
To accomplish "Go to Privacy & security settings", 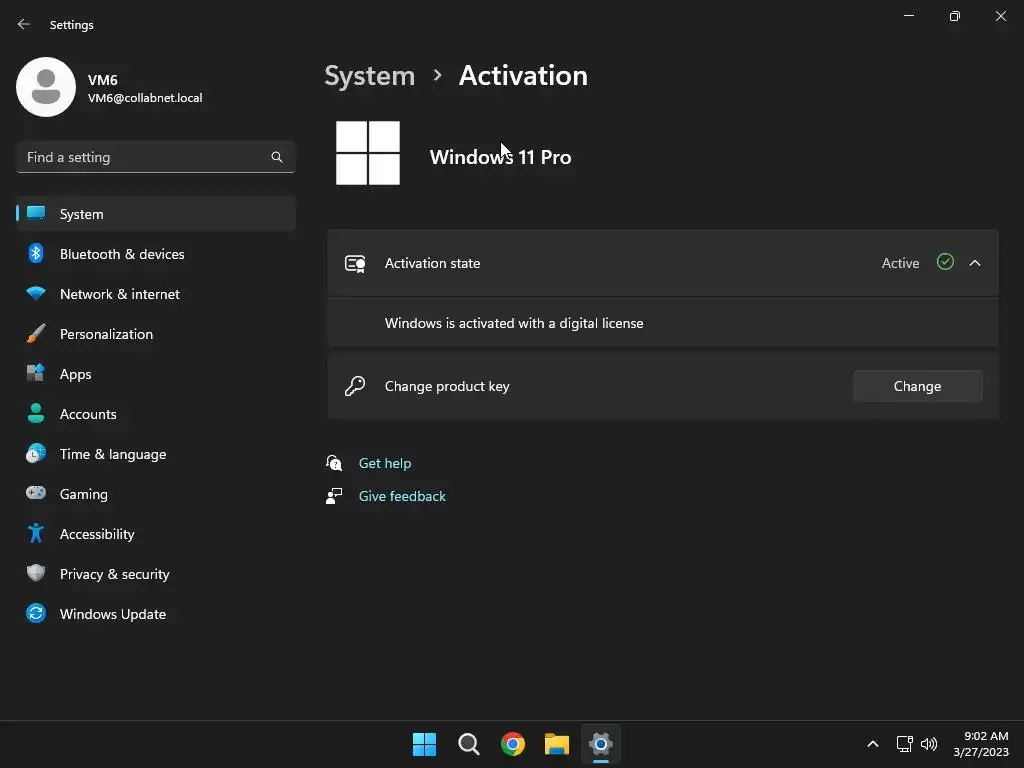I will pyautogui.click(x=155, y=574).
